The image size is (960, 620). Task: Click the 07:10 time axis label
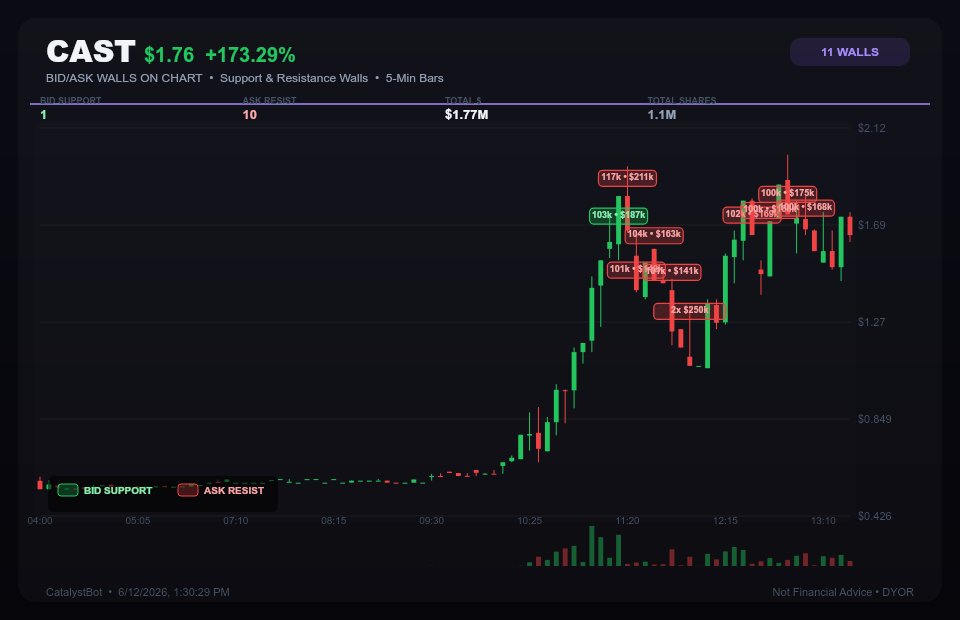(x=236, y=521)
